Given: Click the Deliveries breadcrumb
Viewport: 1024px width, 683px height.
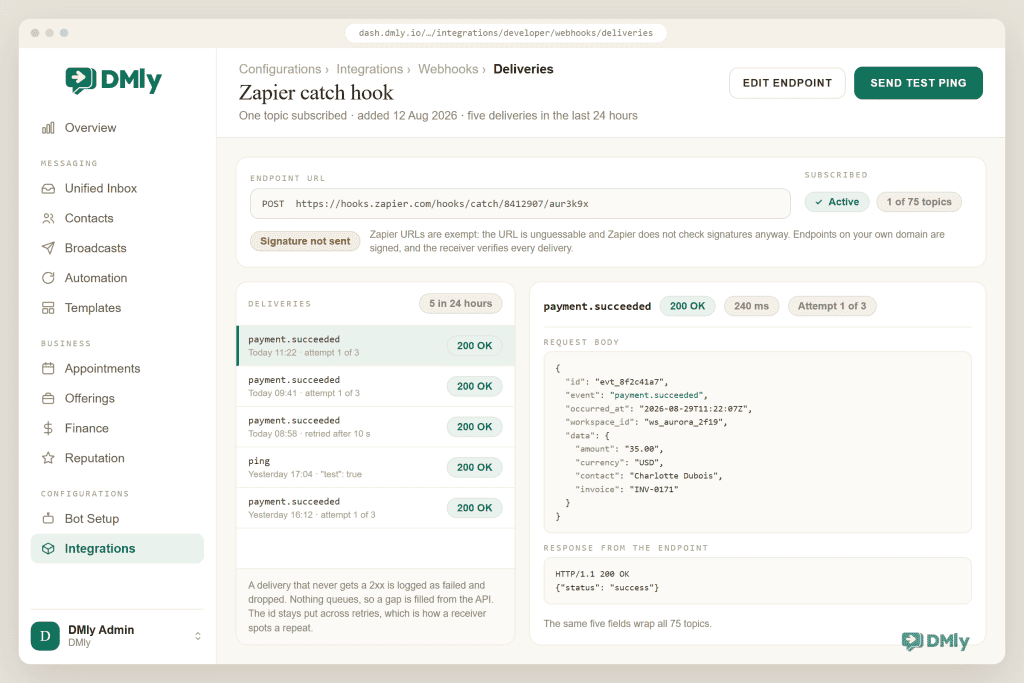Looking at the screenshot, I should [523, 69].
